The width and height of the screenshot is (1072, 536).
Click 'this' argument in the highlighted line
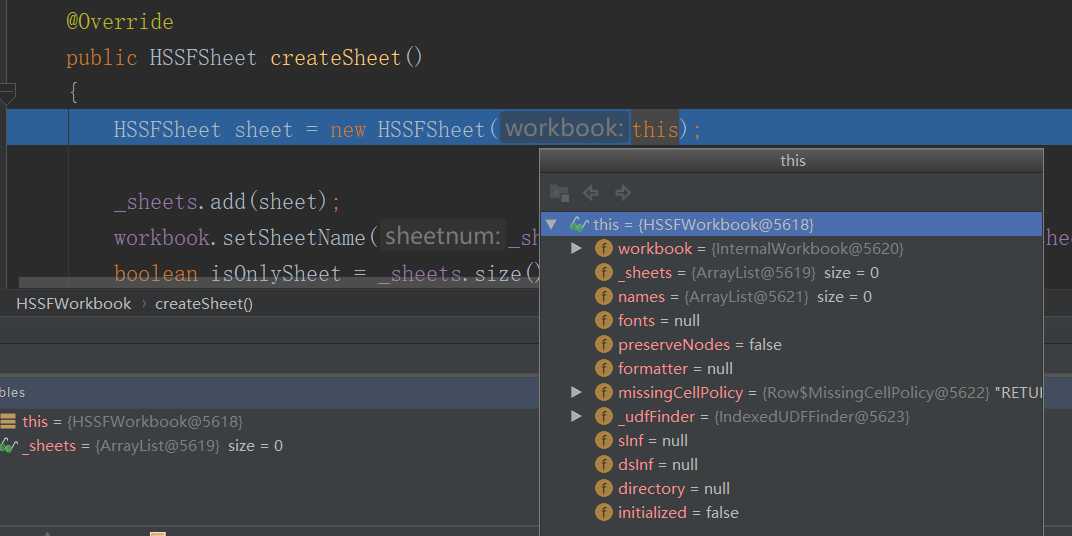[x=655, y=129]
